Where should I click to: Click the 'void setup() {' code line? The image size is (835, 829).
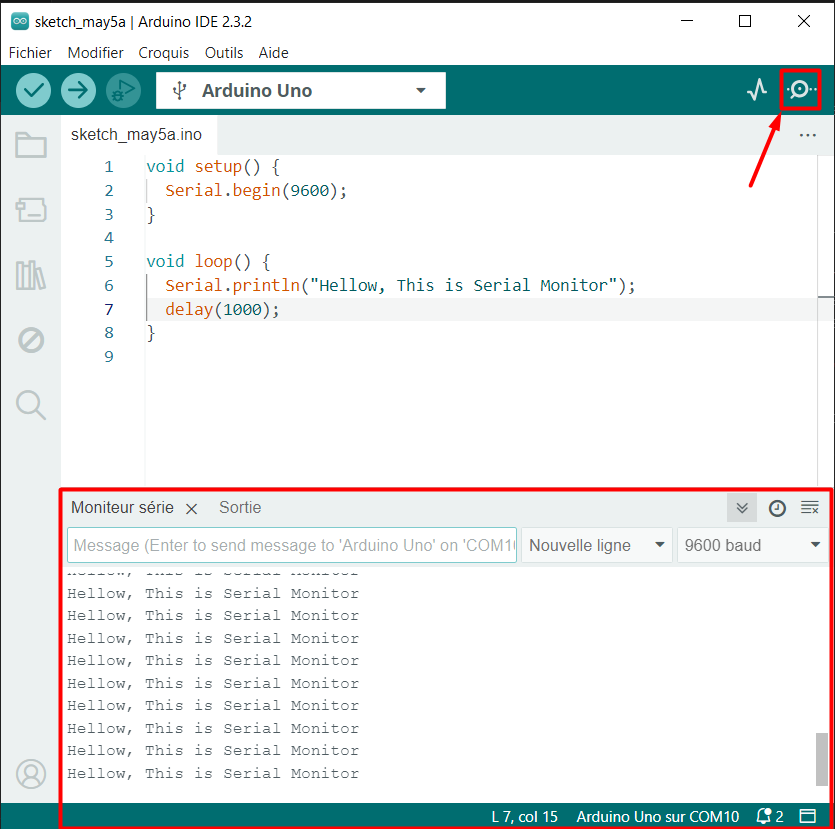[x=213, y=167]
